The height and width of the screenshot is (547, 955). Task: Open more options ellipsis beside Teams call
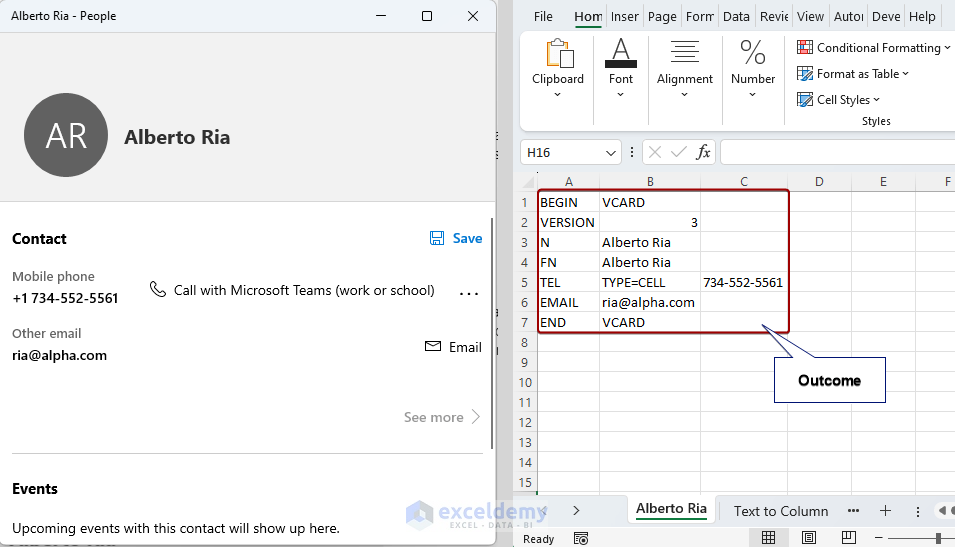[x=468, y=294]
